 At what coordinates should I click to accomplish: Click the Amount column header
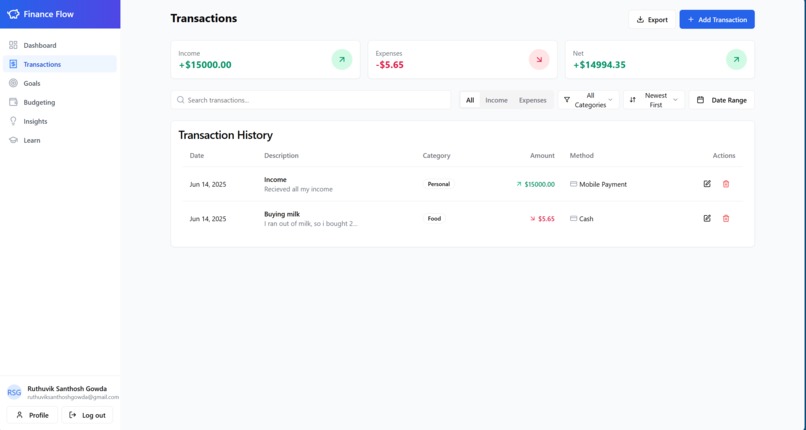pyautogui.click(x=542, y=156)
